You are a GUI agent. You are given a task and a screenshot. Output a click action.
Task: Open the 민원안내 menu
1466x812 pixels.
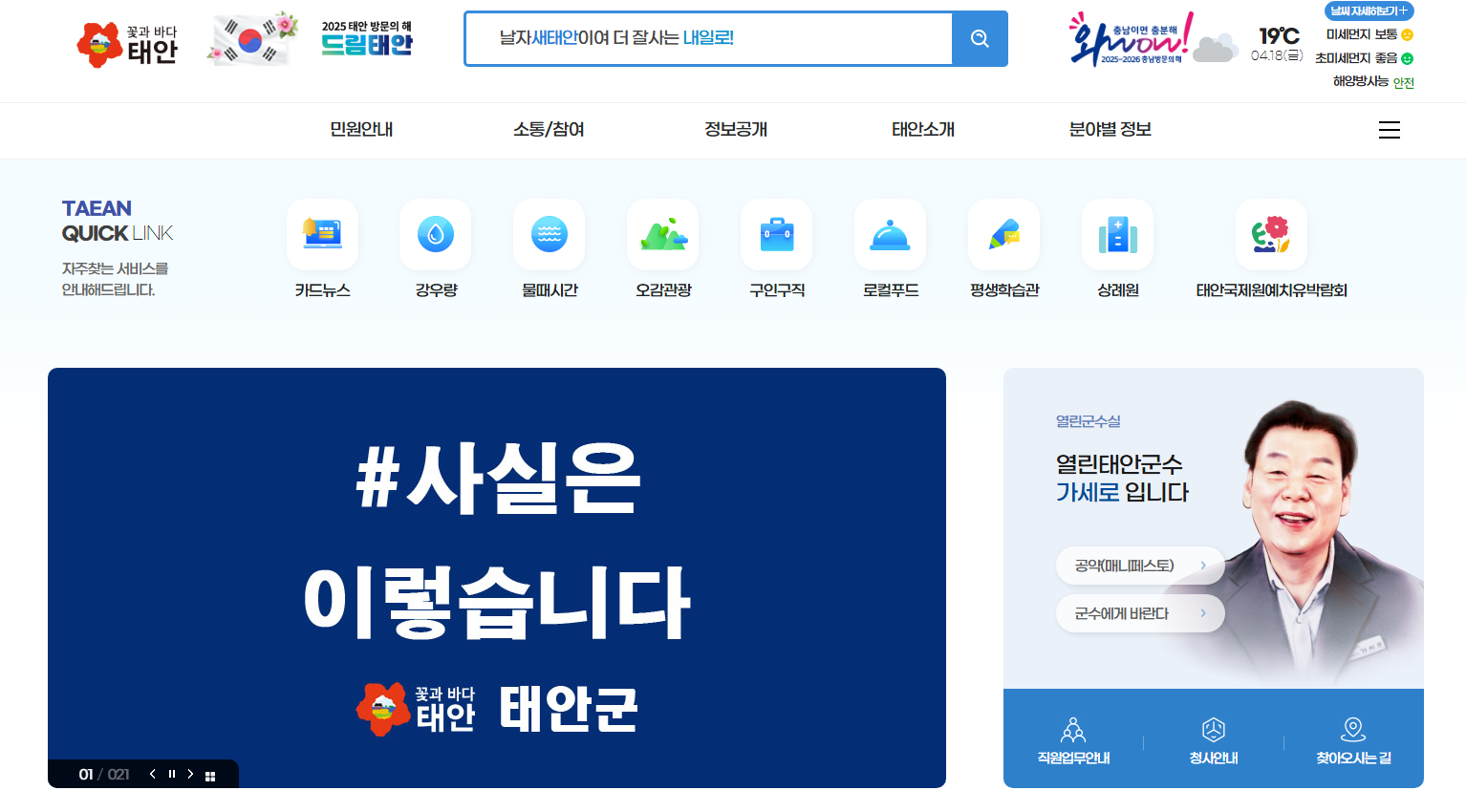click(361, 130)
